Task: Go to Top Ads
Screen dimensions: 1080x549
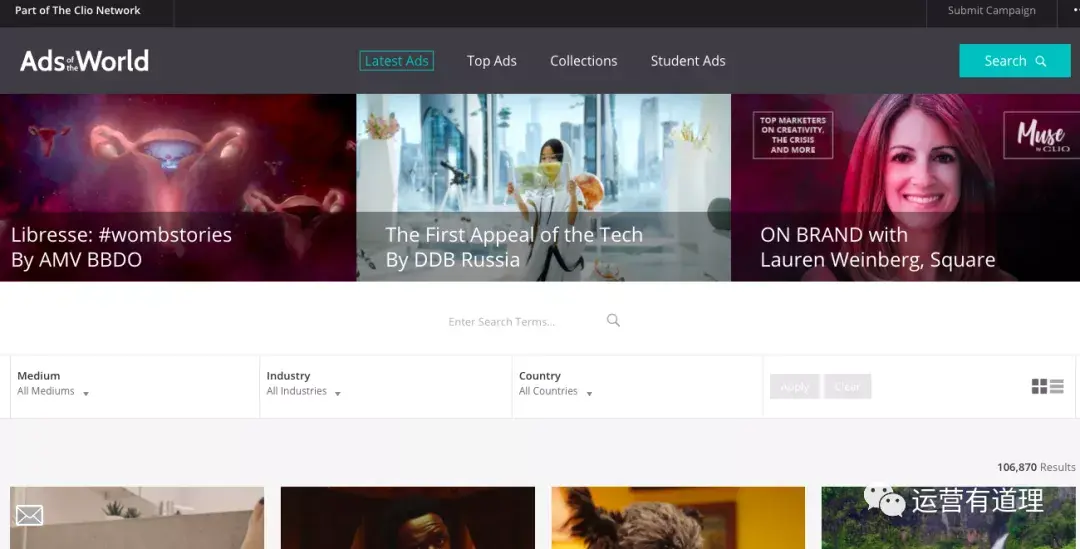Action: 492,61
